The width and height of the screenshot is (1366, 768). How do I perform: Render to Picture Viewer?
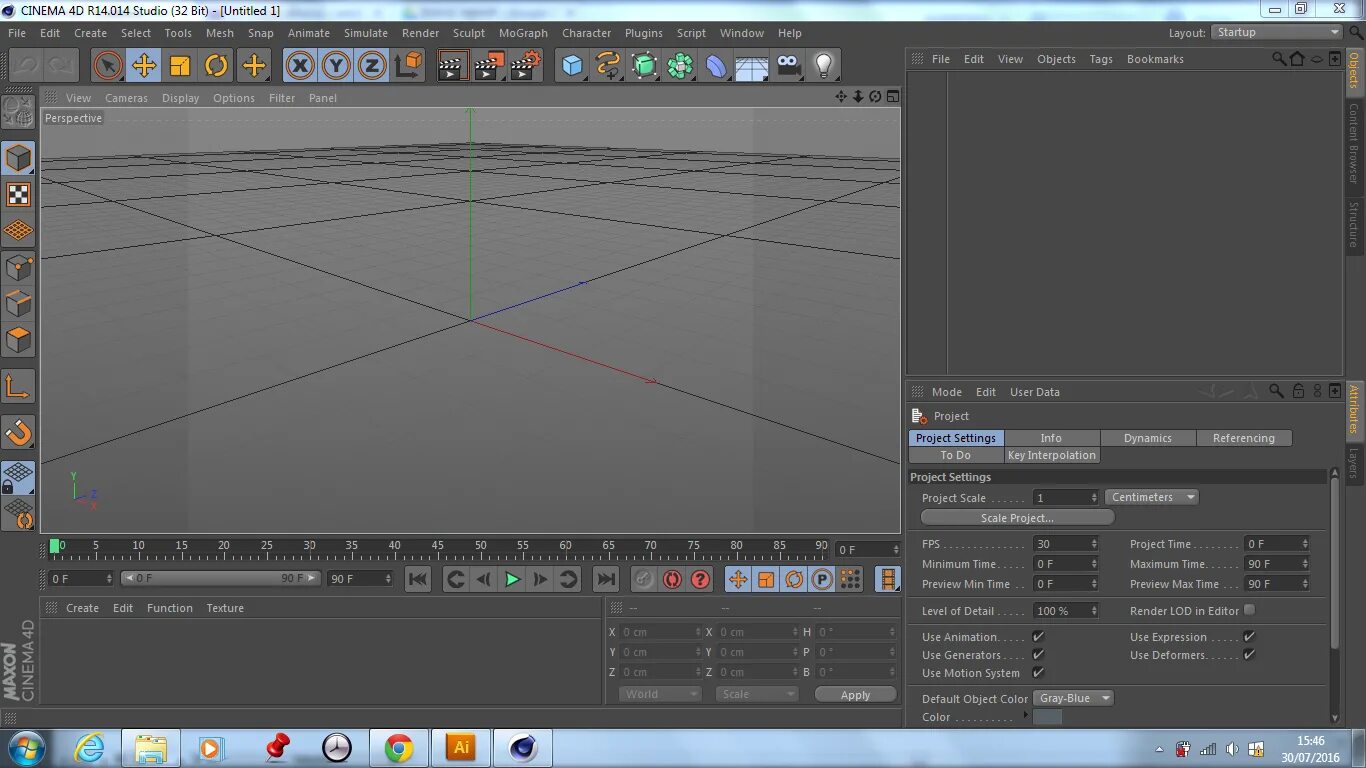pyautogui.click(x=489, y=66)
